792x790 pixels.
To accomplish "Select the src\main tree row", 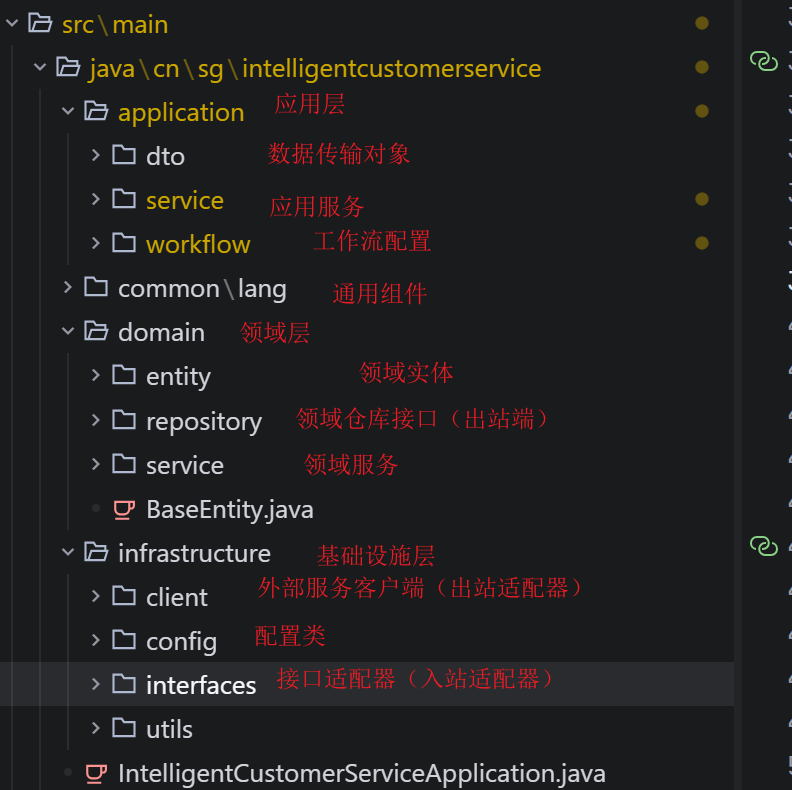I will (x=367, y=23).
